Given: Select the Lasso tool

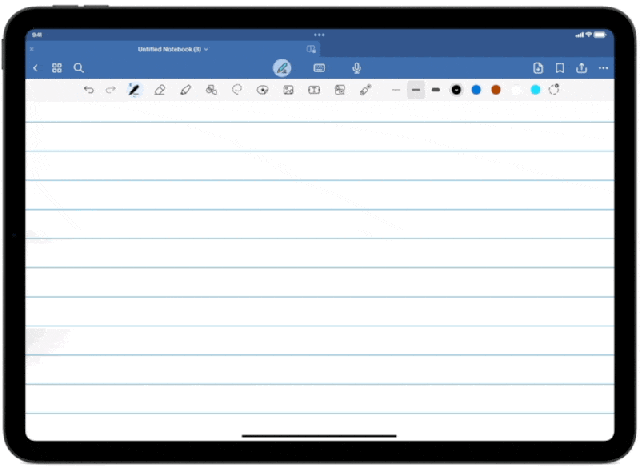Looking at the screenshot, I should coord(237,89).
